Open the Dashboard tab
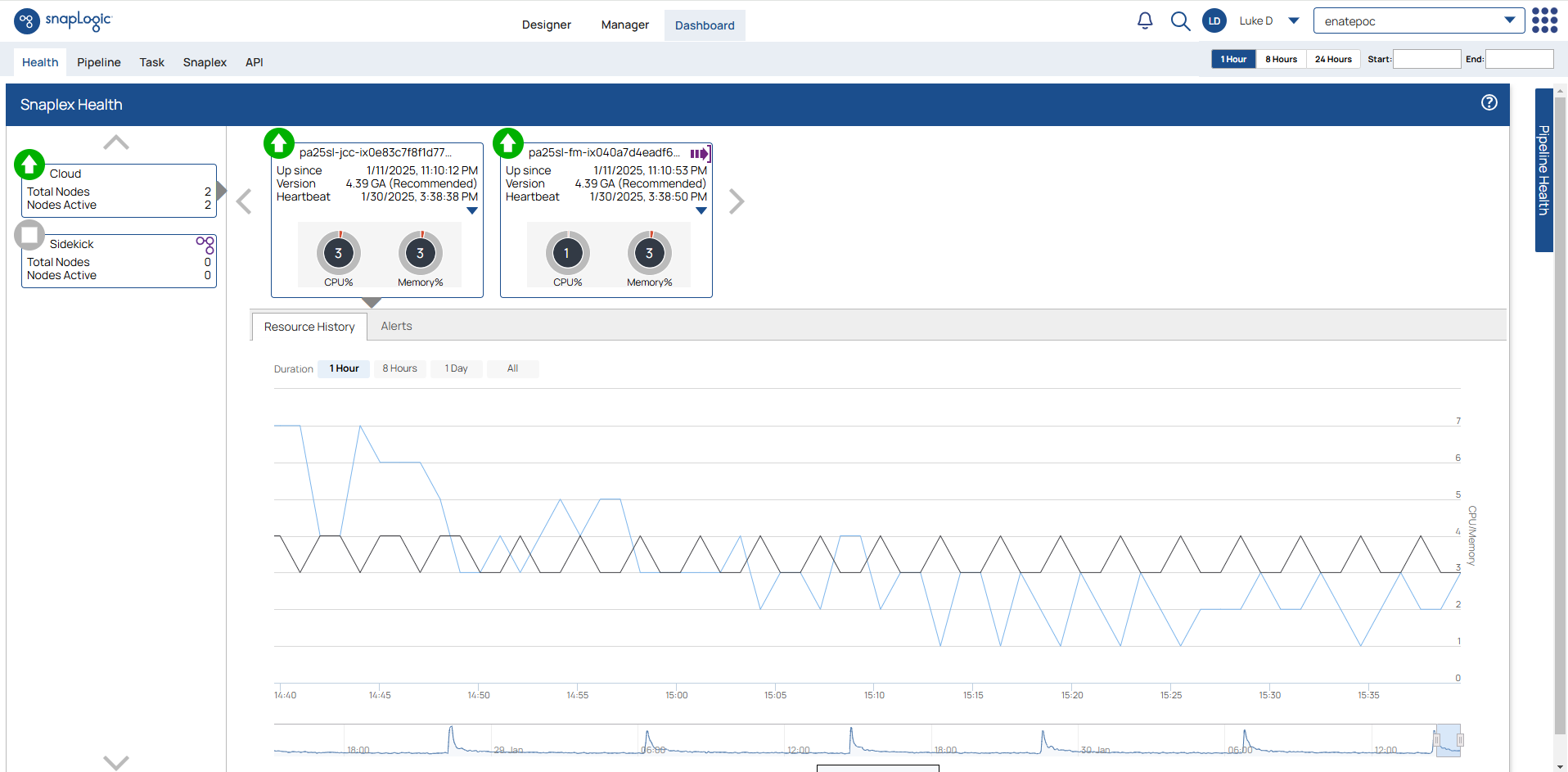 coord(705,25)
